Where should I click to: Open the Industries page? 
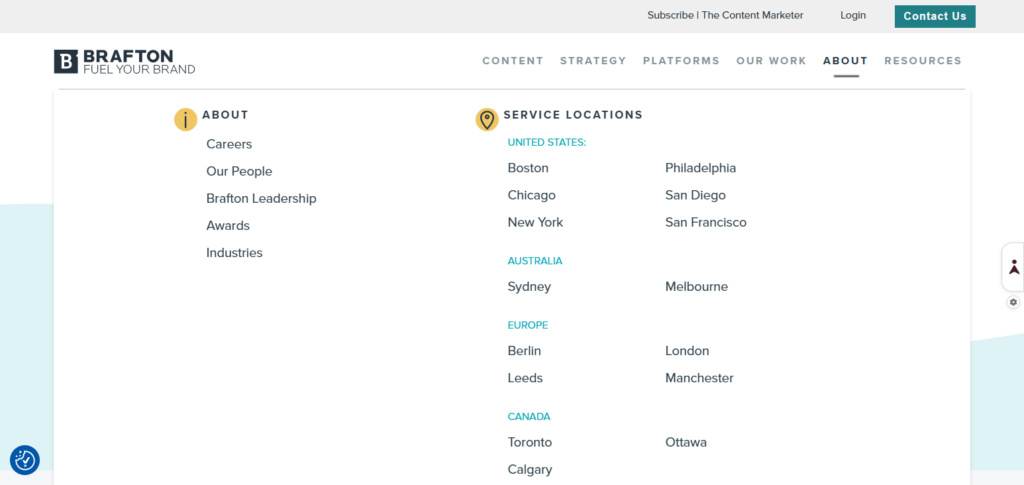click(x=234, y=253)
